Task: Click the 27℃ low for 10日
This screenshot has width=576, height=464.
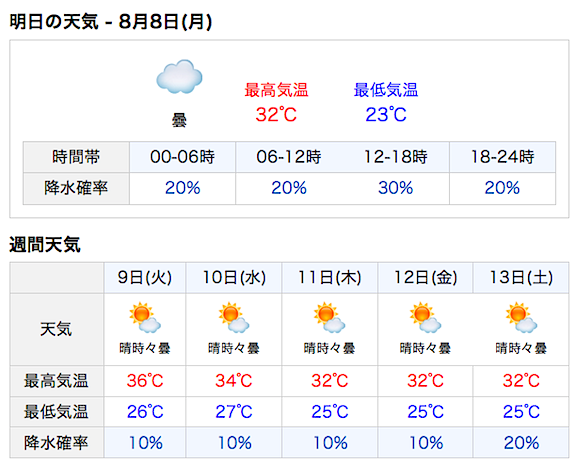Action: point(234,411)
